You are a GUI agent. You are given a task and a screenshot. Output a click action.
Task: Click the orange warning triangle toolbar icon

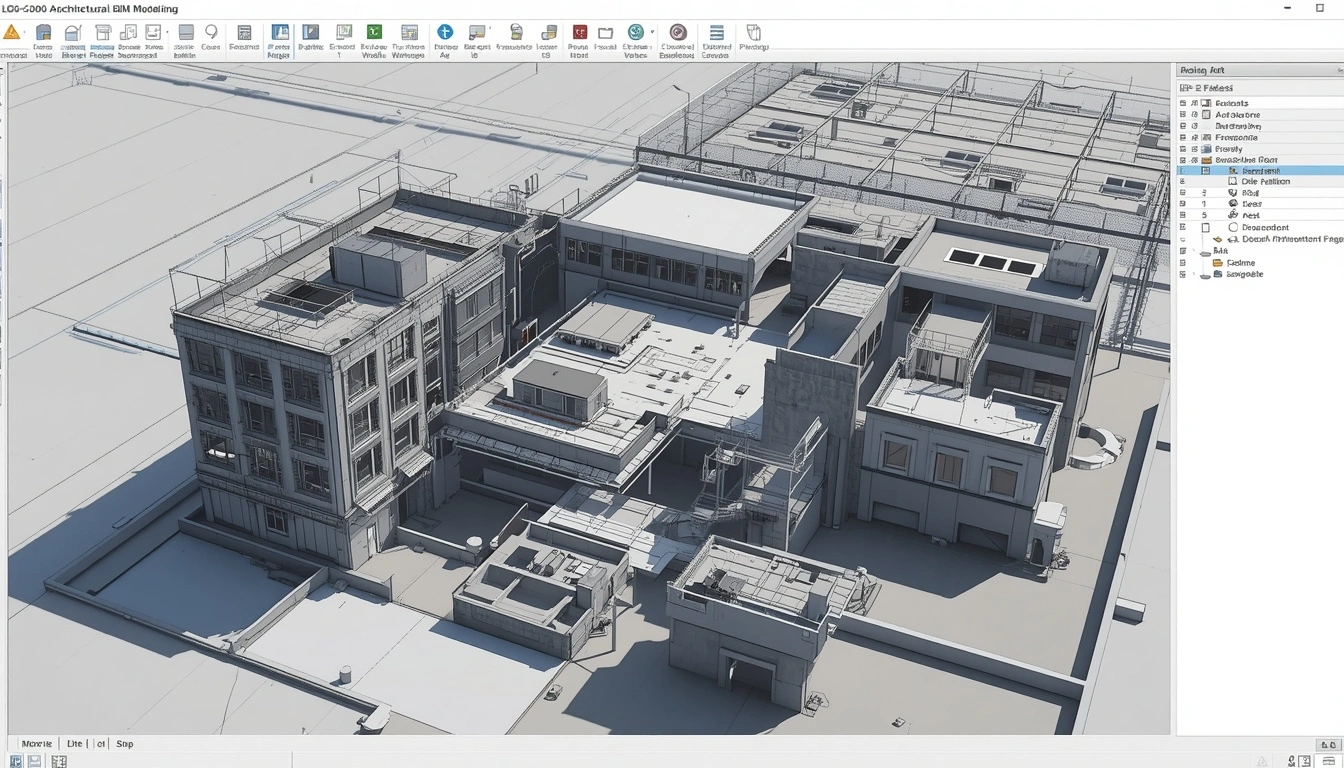tap(11, 32)
